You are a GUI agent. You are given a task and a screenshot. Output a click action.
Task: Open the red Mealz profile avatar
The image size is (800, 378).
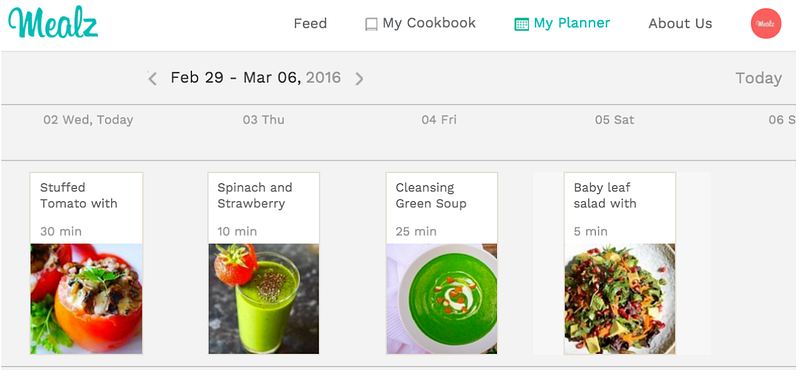(766, 23)
